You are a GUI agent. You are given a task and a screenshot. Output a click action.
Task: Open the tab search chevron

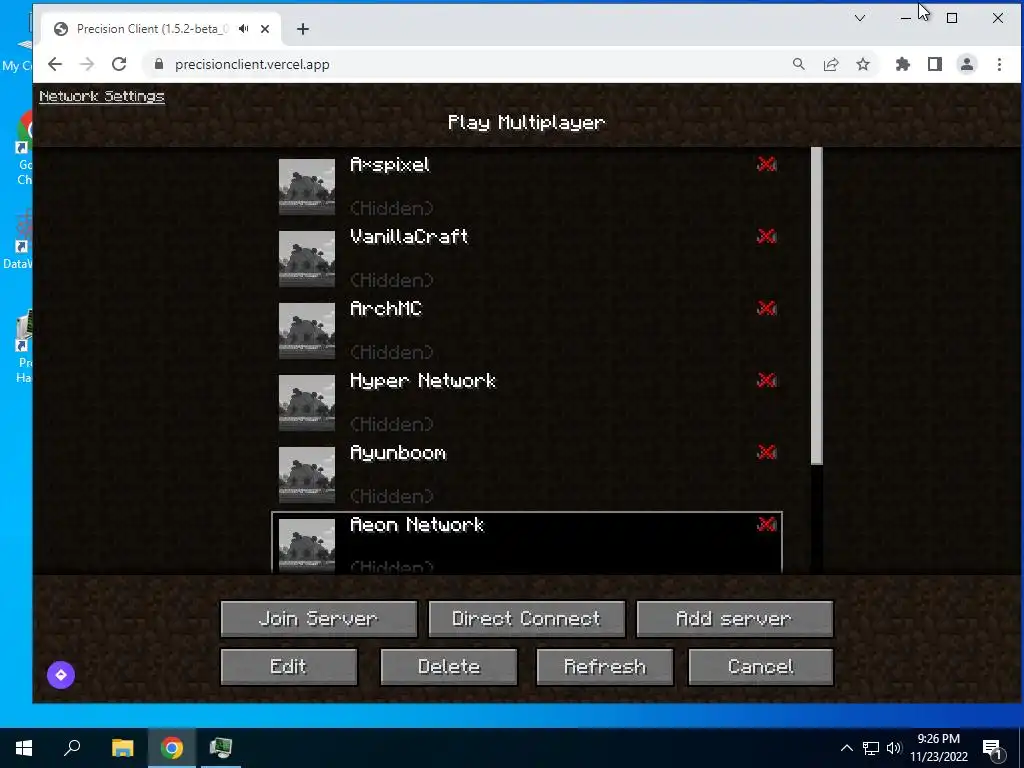click(x=859, y=18)
